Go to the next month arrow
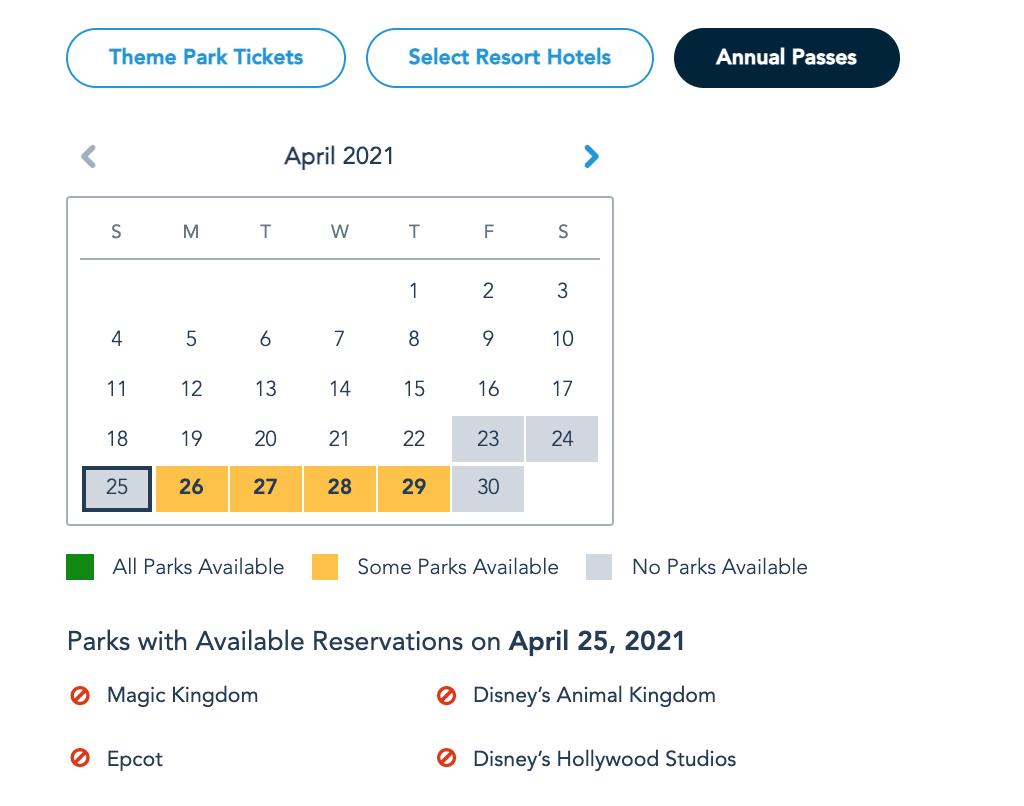The width and height of the screenshot is (1024, 806). [x=591, y=156]
